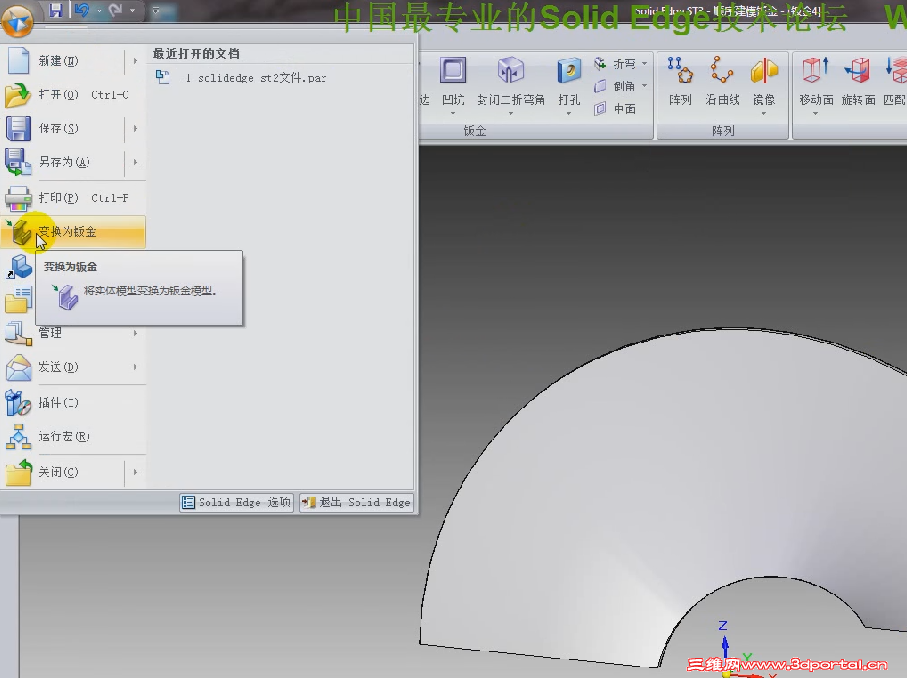Open the 移动面 dropdown arrow
The width and height of the screenshot is (907, 678).
coord(816,113)
